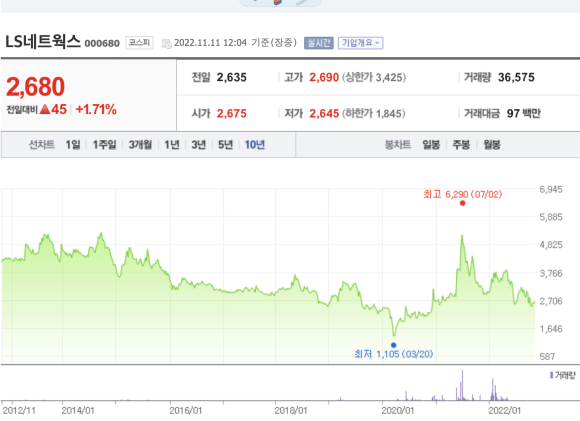580x421 pixels.
Task: Click the 거래량 value 36,575
Action: coord(516,77)
